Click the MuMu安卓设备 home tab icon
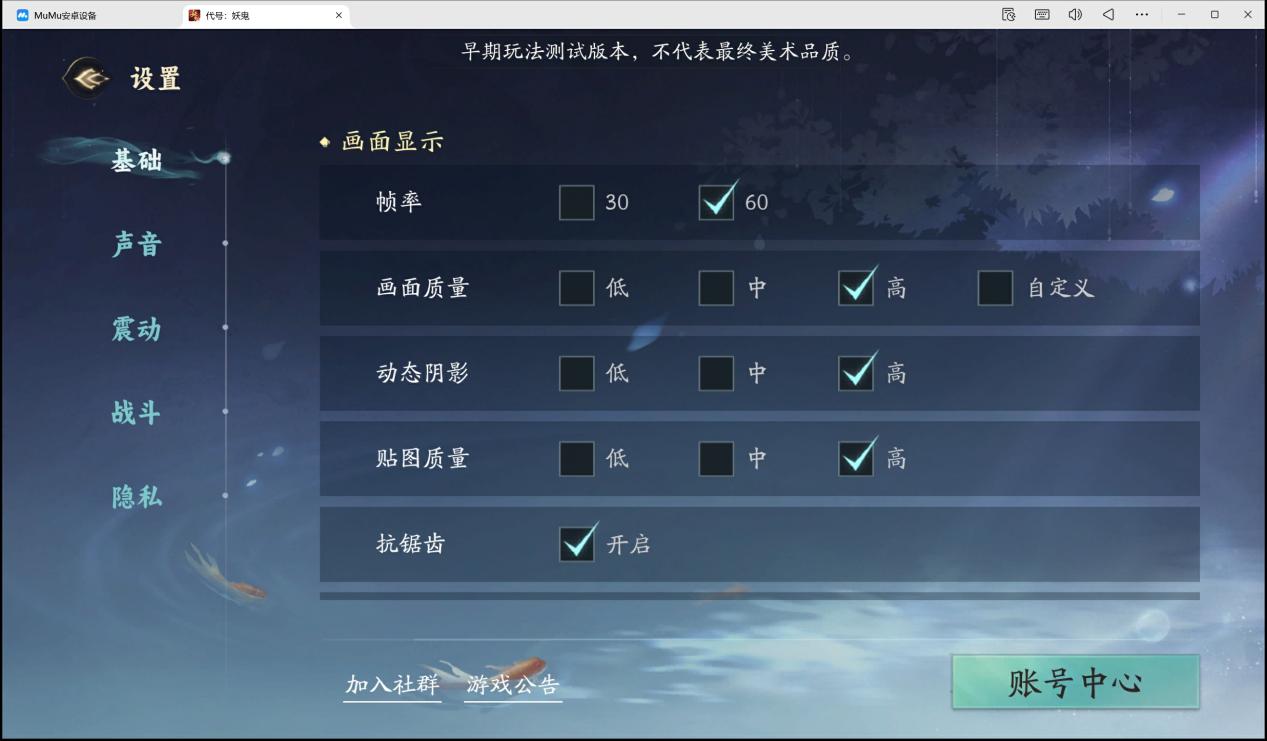 coord(22,15)
